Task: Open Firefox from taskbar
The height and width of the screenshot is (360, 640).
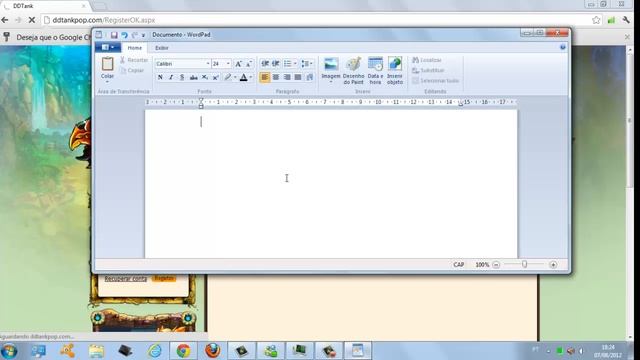Action: [212, 351]
